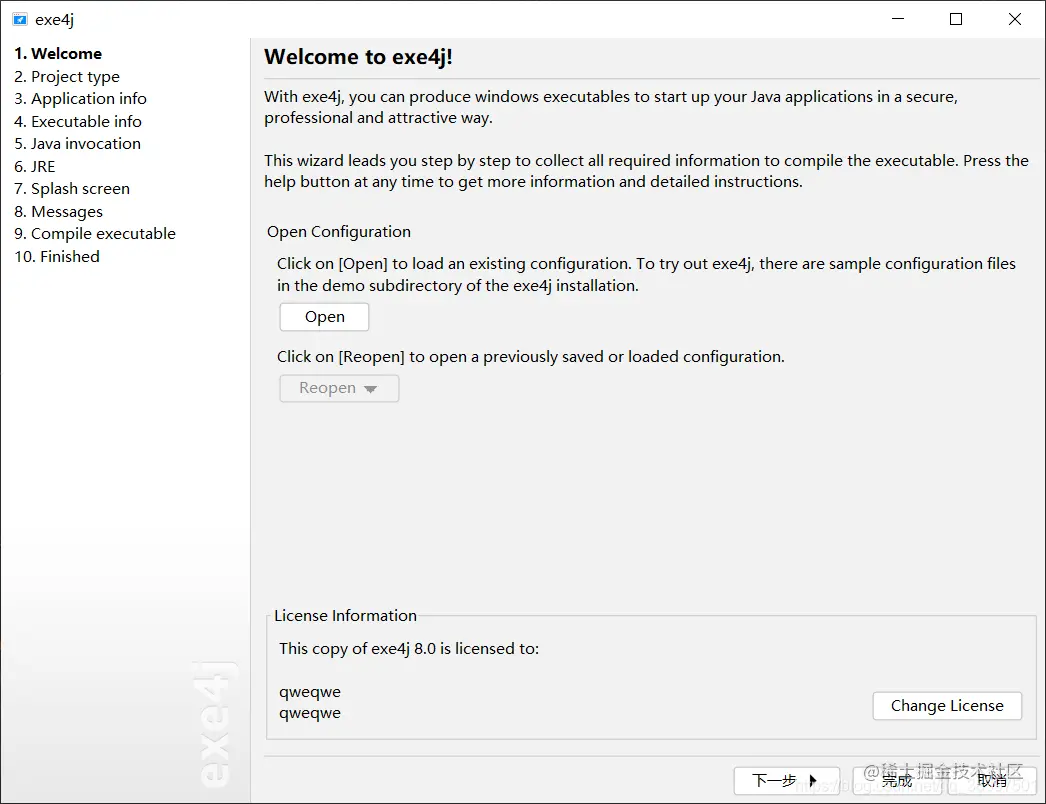Click the 'Open Configuration' section label

[x=339, y=232]
